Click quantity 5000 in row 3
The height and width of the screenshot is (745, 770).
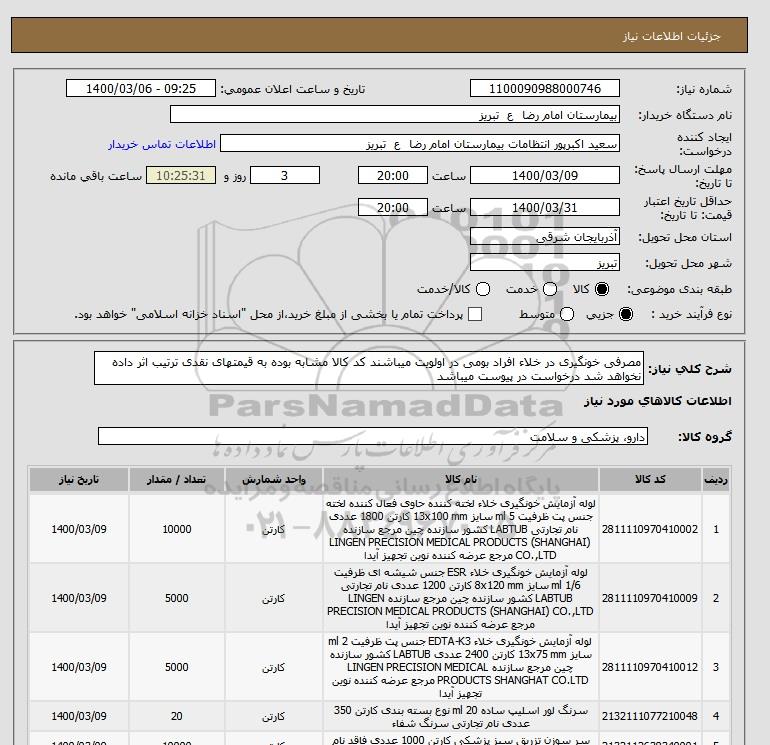click(177, 667)
